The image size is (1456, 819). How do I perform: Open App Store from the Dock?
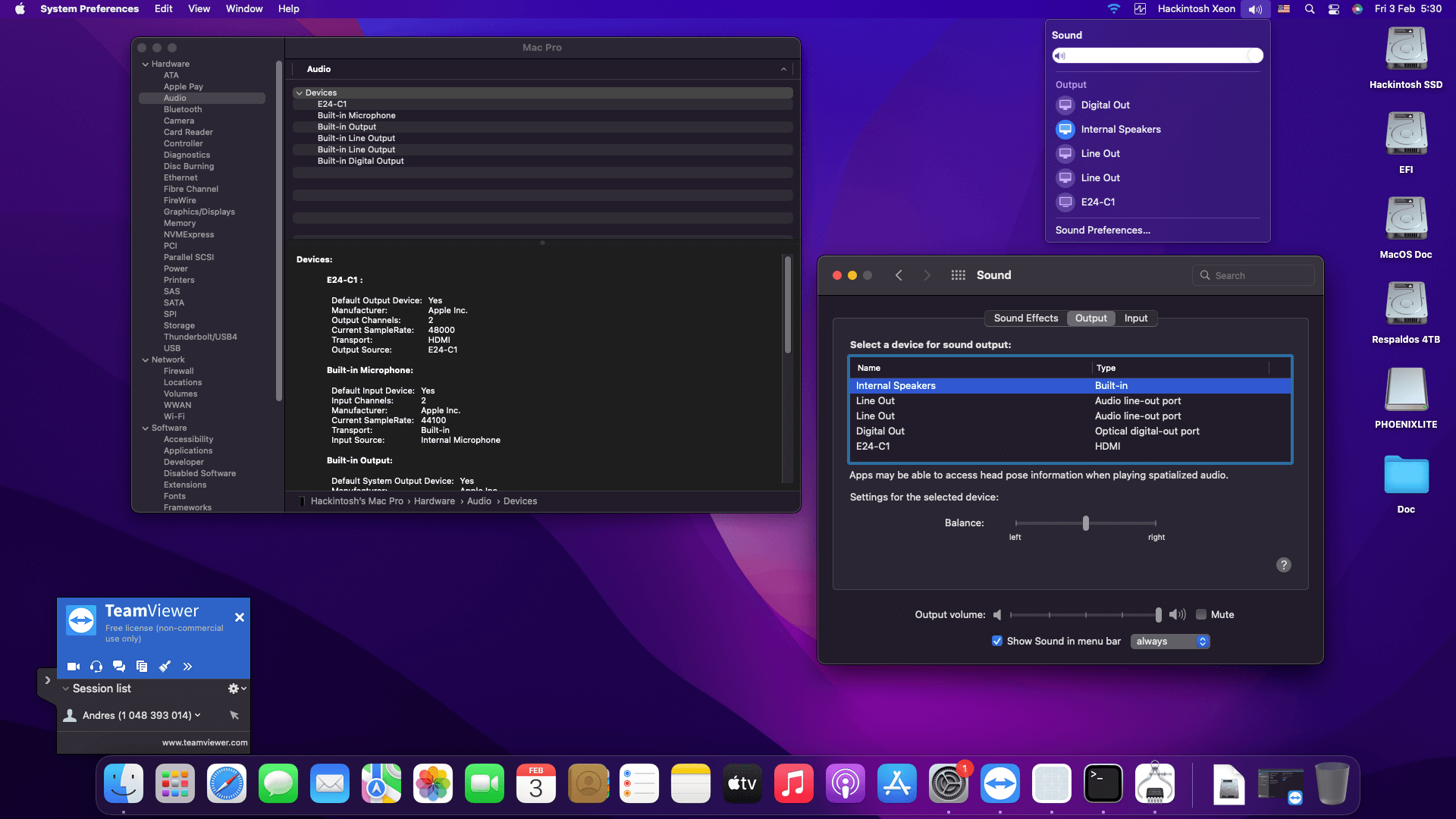[897, 784]
